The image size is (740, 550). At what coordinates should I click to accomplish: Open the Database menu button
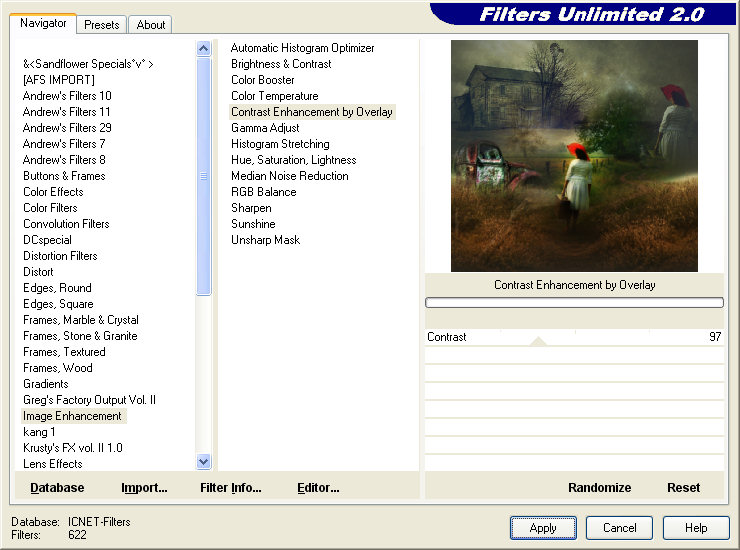coord(57,488)
